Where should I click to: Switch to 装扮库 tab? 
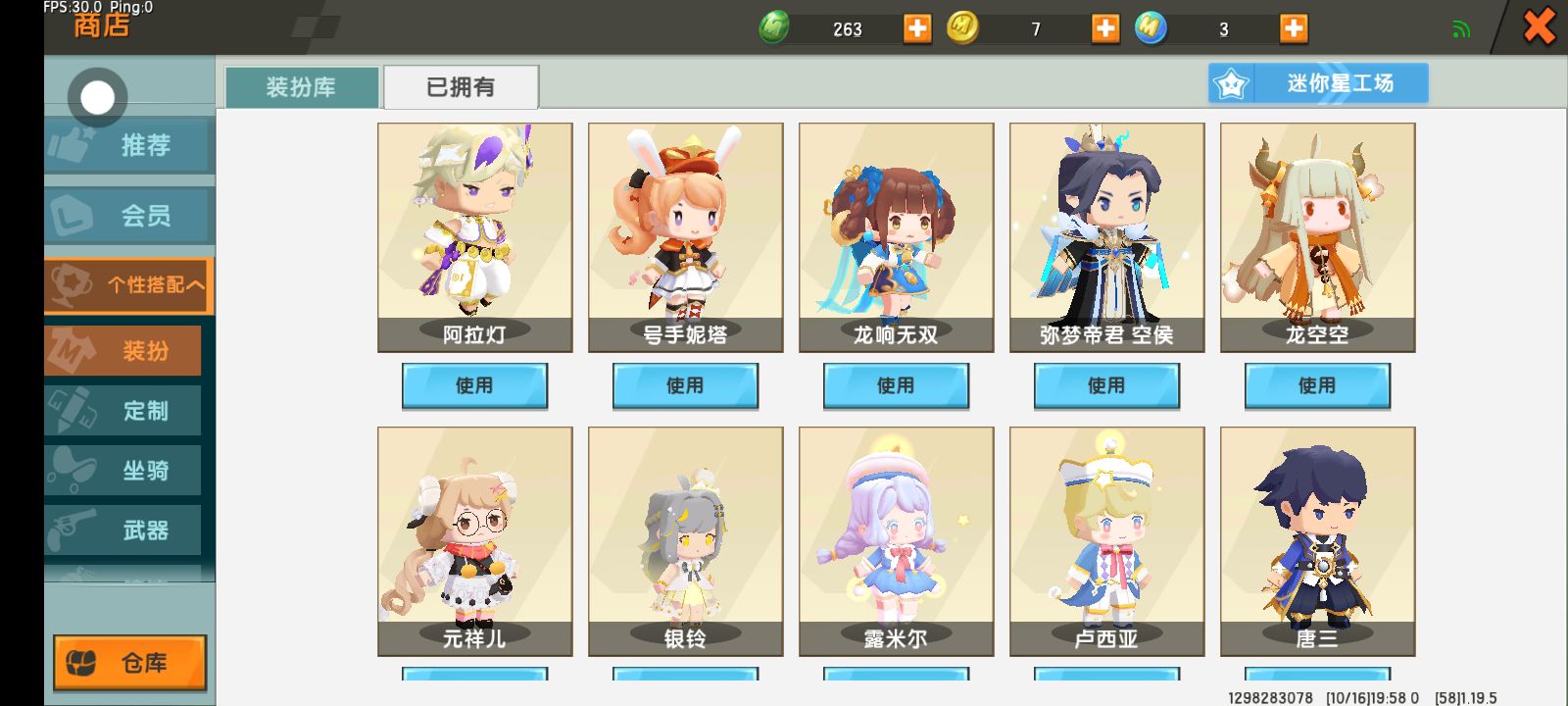pos(302,87)
